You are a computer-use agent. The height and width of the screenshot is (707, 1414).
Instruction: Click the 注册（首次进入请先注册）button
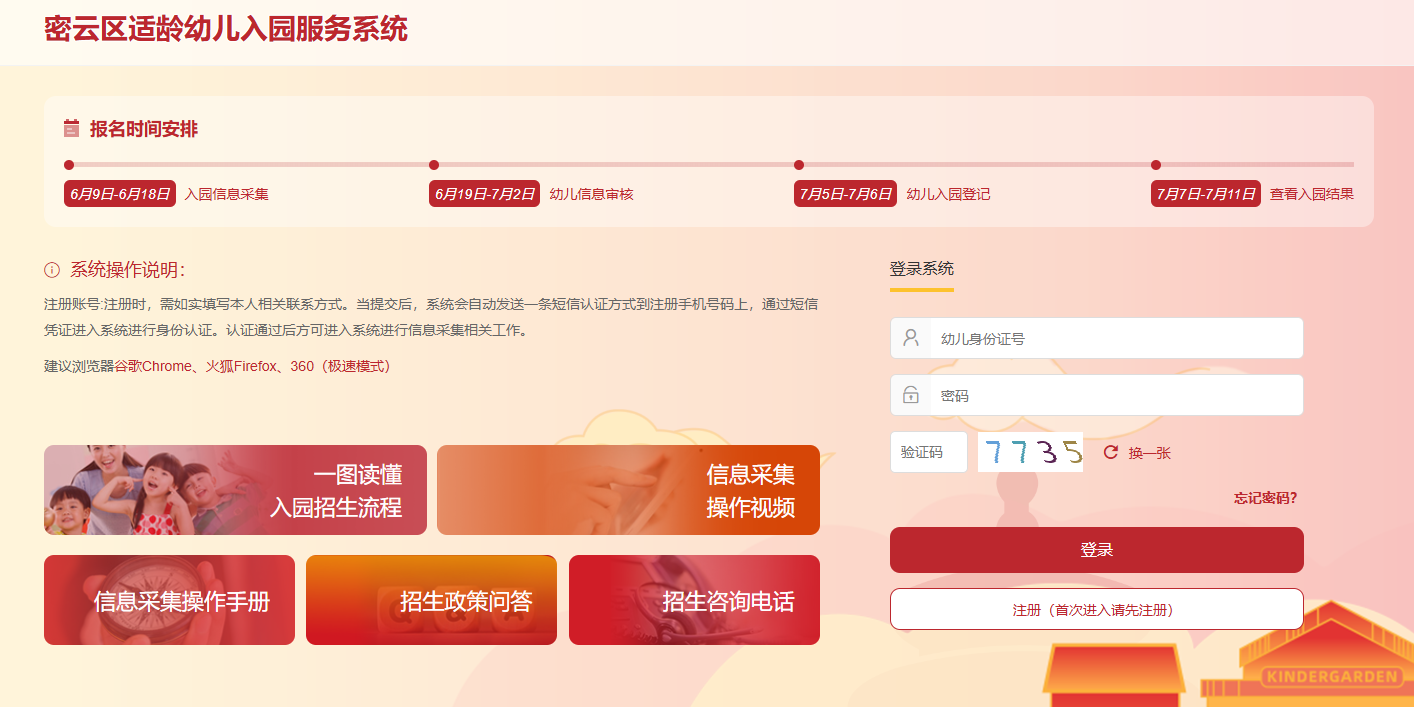1097,609
